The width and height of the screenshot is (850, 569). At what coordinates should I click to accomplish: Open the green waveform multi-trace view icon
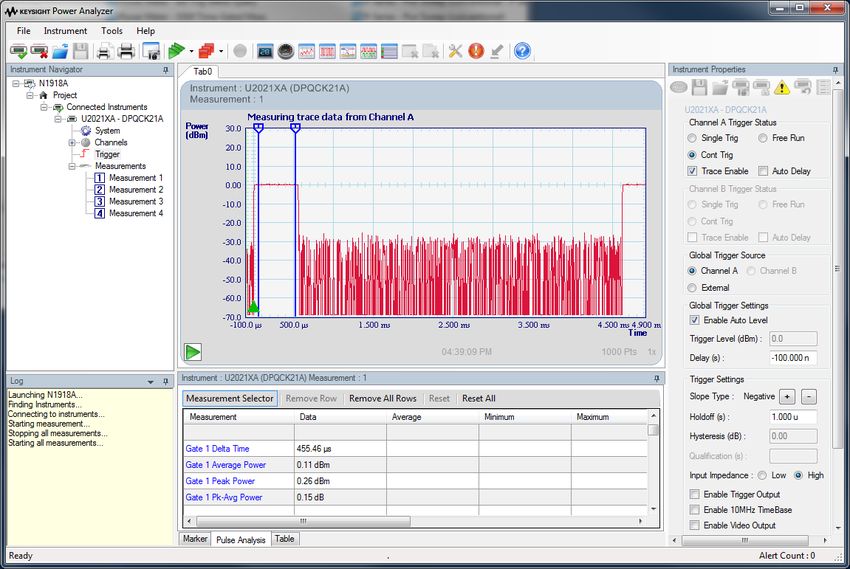click(369, 51)
